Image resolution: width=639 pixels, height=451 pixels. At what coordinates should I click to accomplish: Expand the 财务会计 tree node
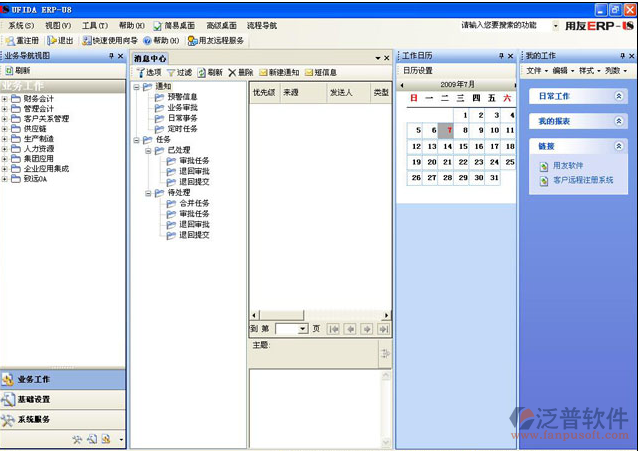(5, 100)
